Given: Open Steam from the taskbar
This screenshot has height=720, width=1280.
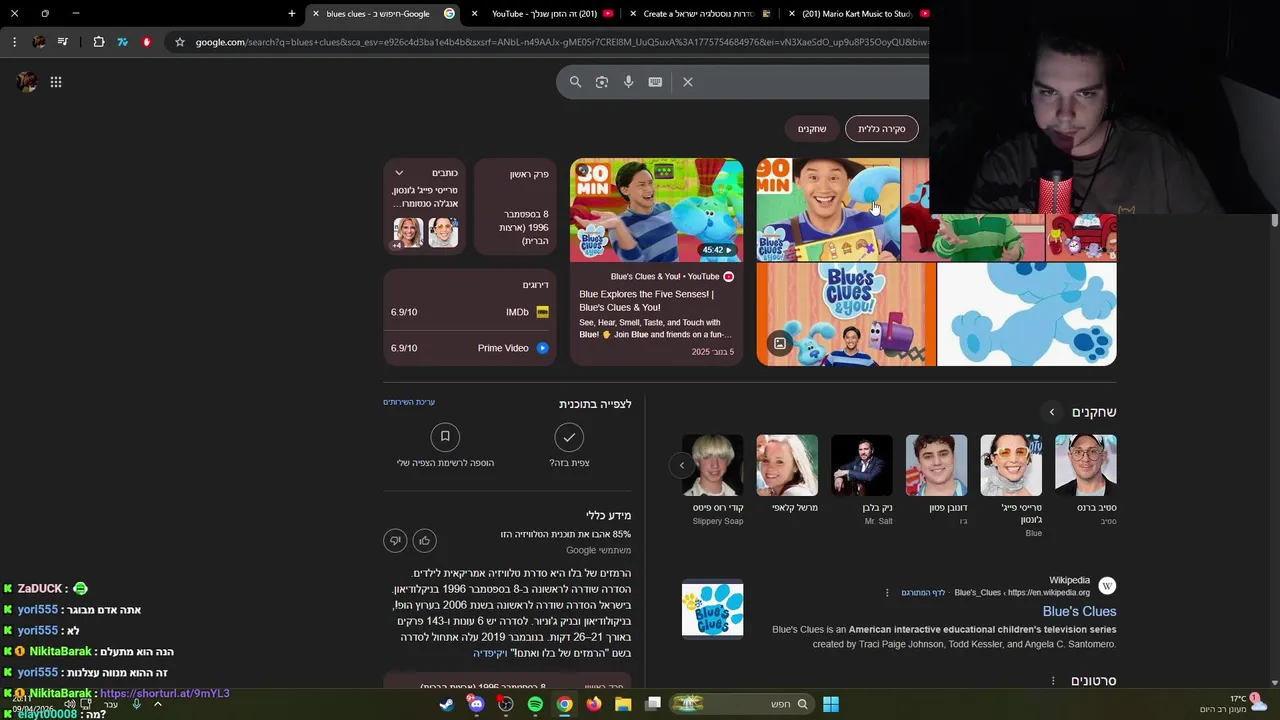Looking at the screenshot, I should click(447, 704).
